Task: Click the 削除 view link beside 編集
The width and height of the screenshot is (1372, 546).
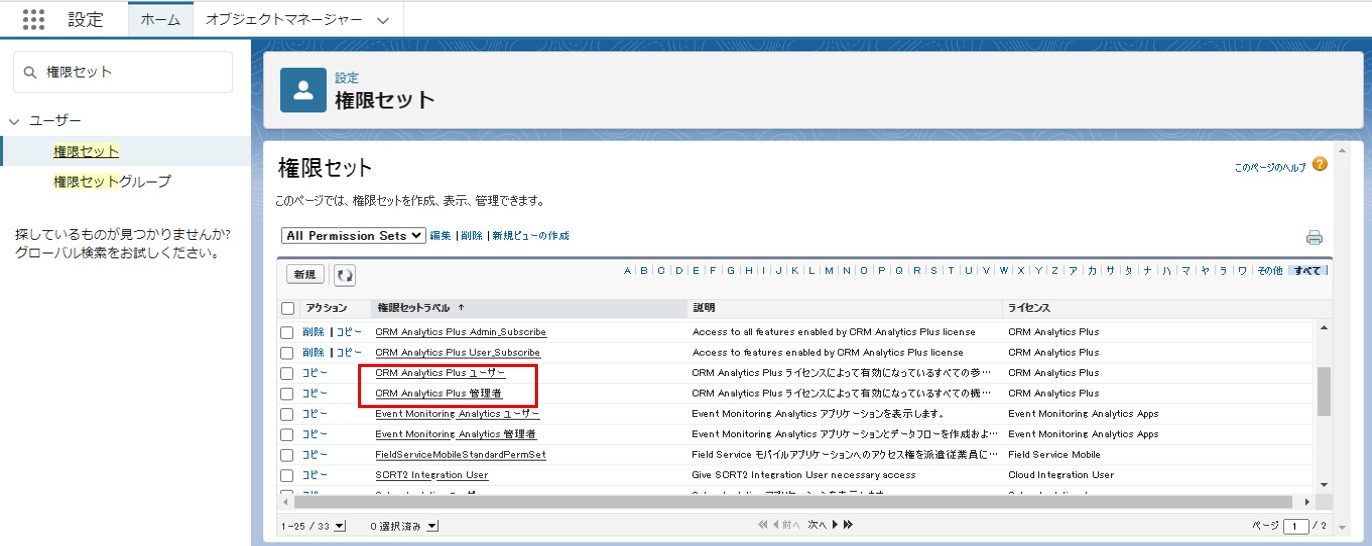Action: click(471, 236)
